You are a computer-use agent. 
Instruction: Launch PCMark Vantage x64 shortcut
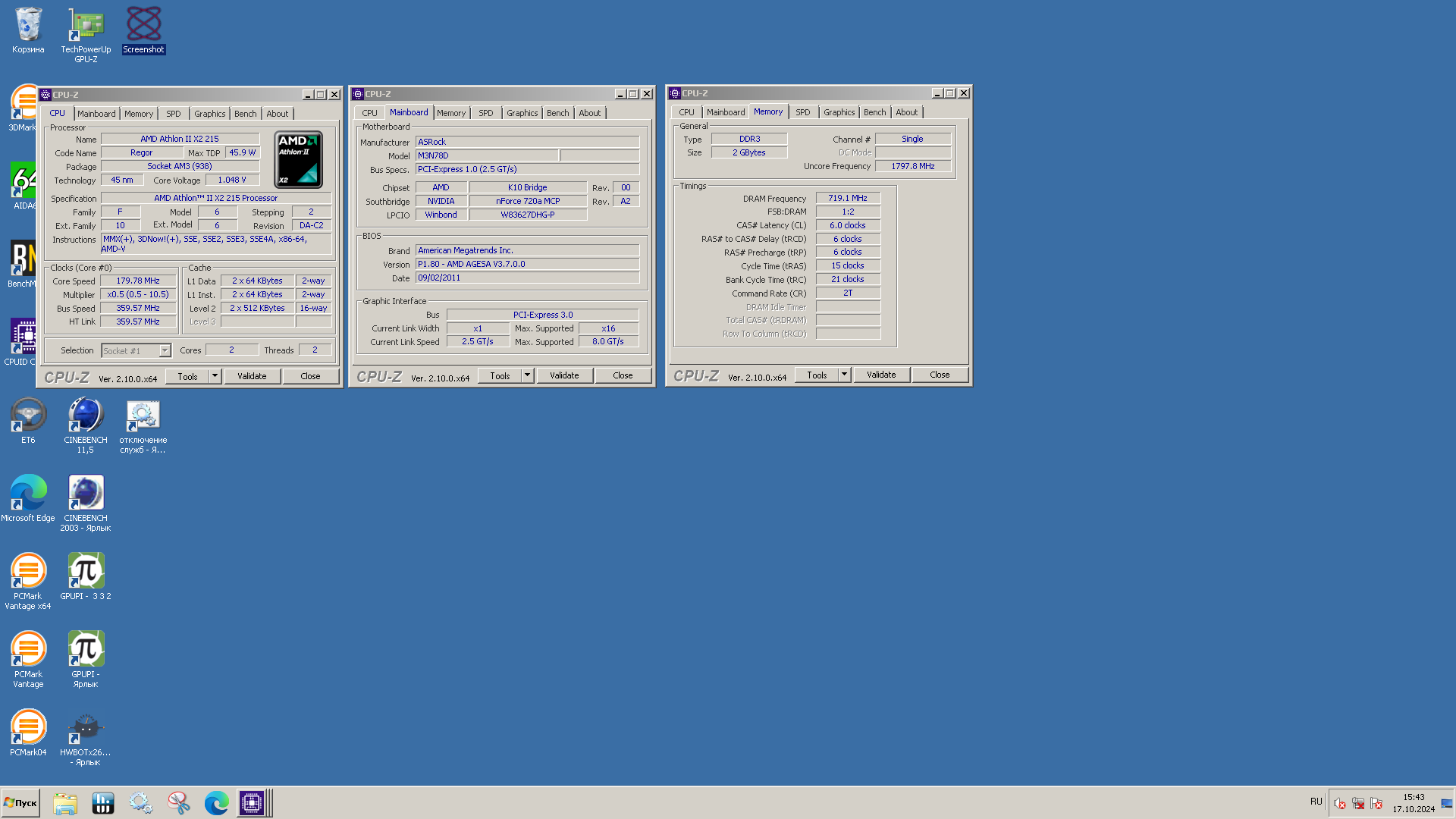point(28,581)
